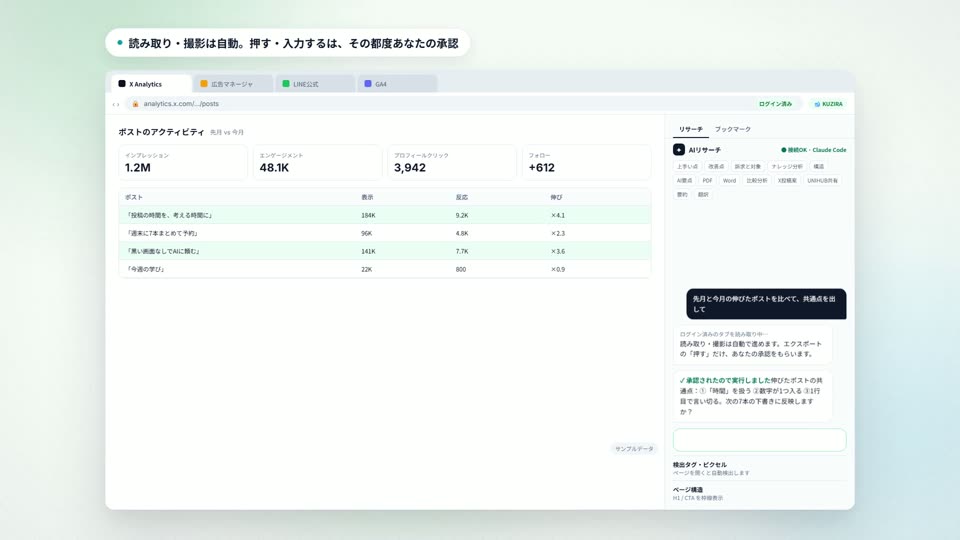Click the 改善点 chip

[x=716, y=167]
